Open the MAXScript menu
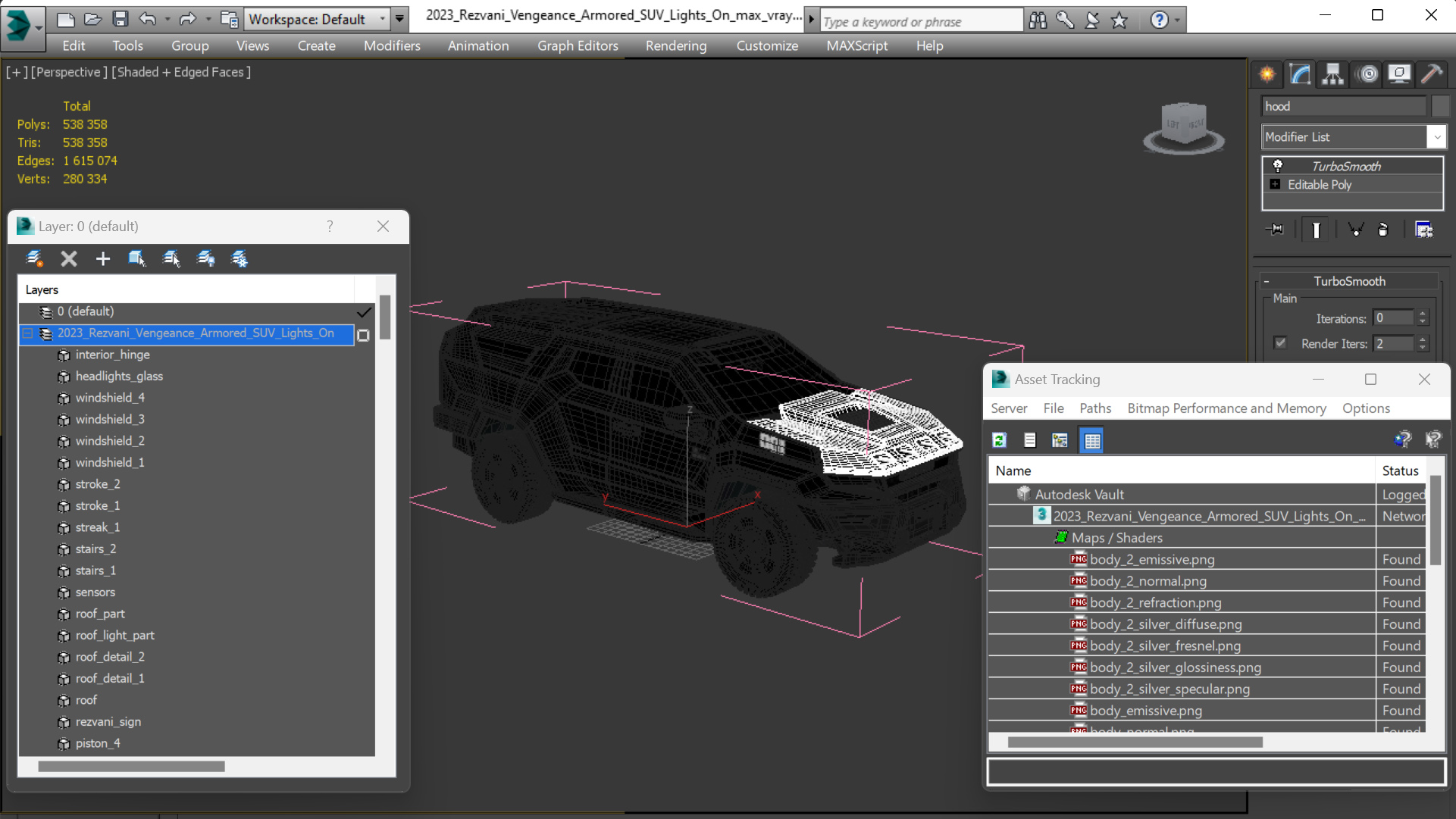Viewport: 1456px width, 819px height. pos(857,46)
